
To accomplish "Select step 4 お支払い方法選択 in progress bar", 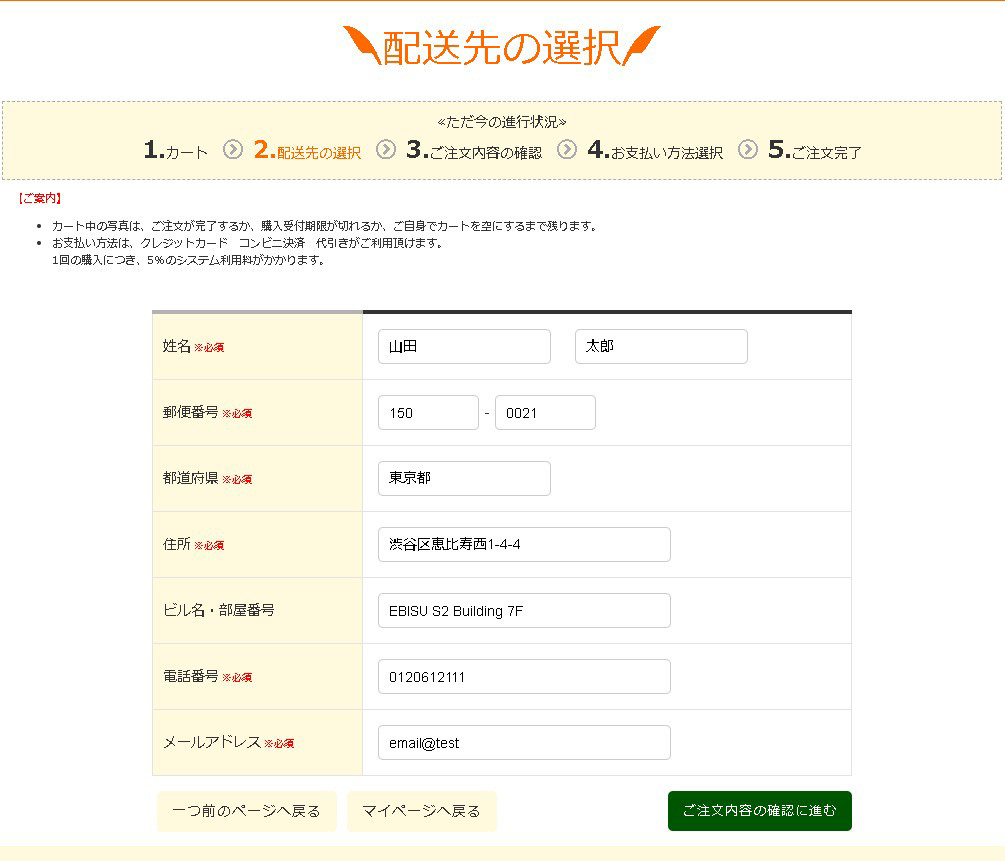I will (x=655, y=151).
